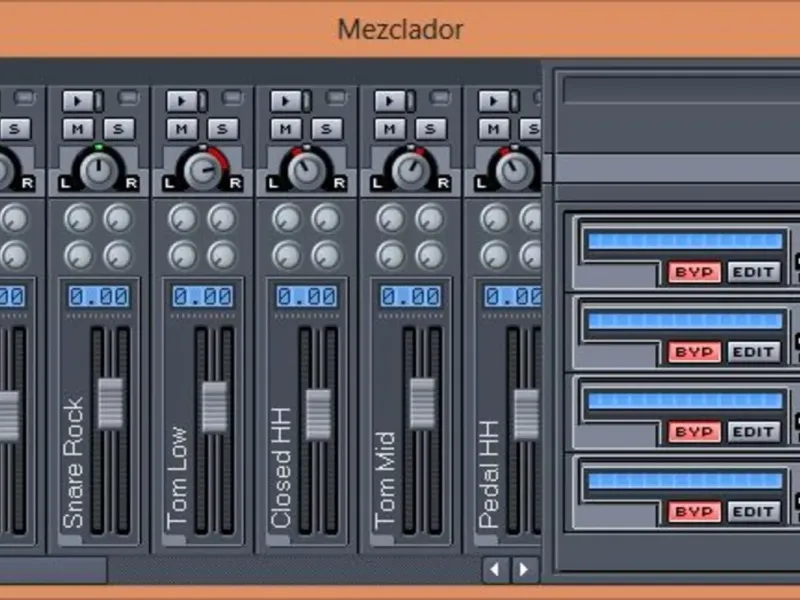Bypass the fourth effect slot
Image resolution: width=800 pixels, height=600 pixels.
pyautogui.click(x=694, y=512)
